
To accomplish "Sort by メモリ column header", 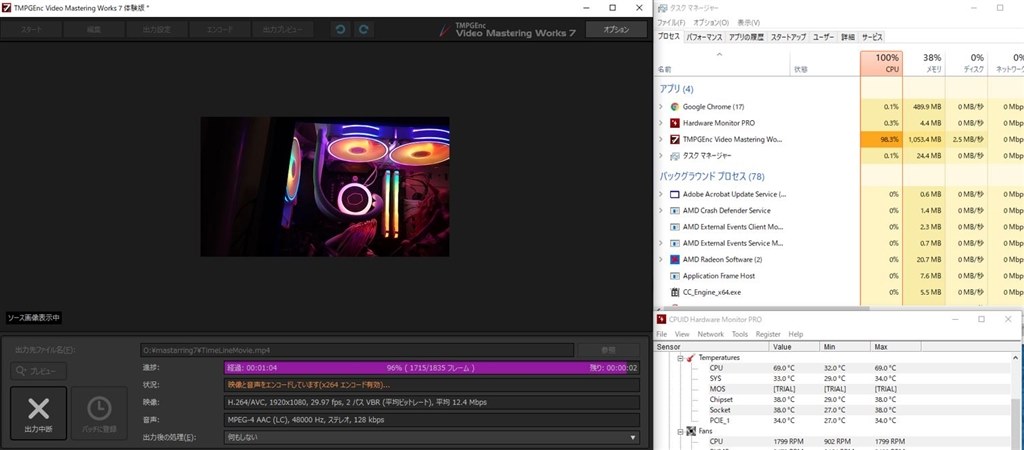I will click(923, 63).
